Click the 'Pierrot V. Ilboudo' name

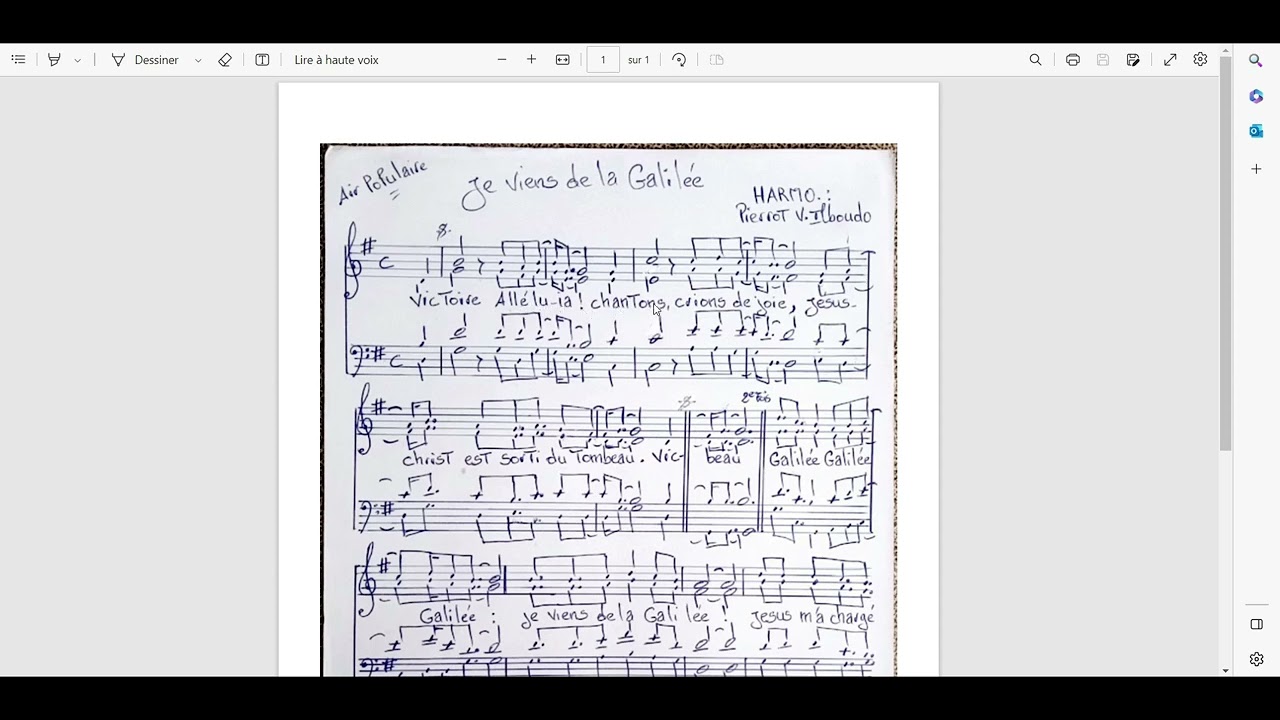click(803, 215)
